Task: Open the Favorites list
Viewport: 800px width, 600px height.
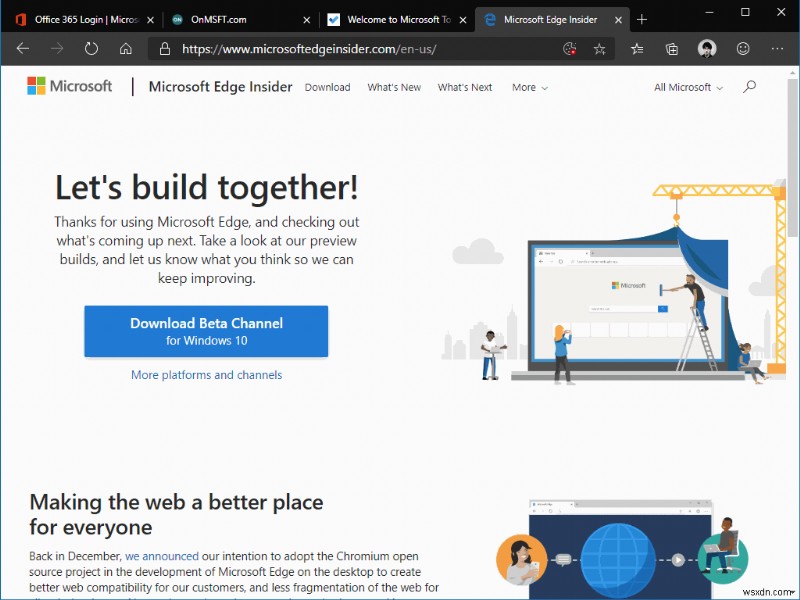Action: click(637, 48)
